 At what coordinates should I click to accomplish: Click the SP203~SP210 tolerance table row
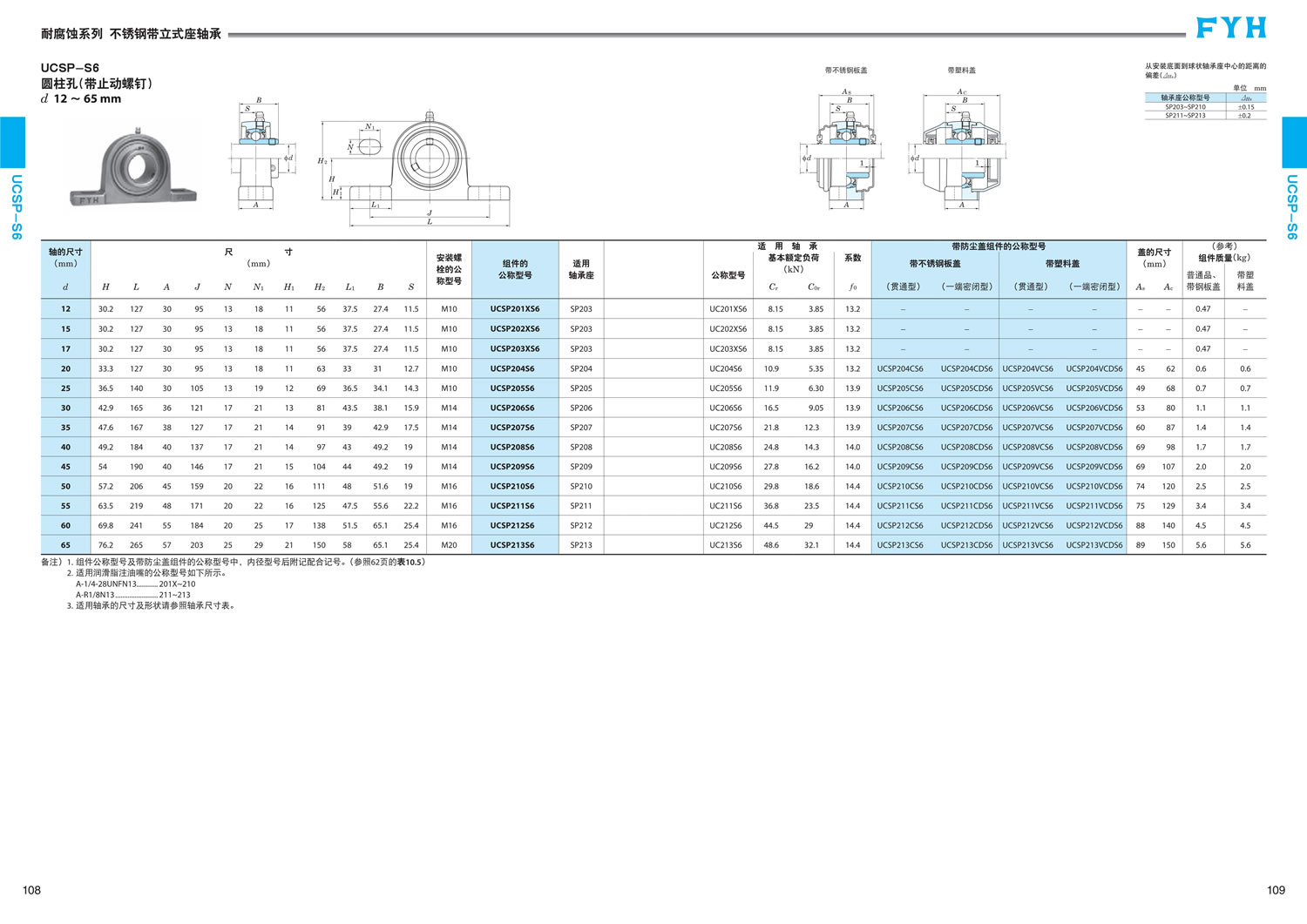point(1205,107)
